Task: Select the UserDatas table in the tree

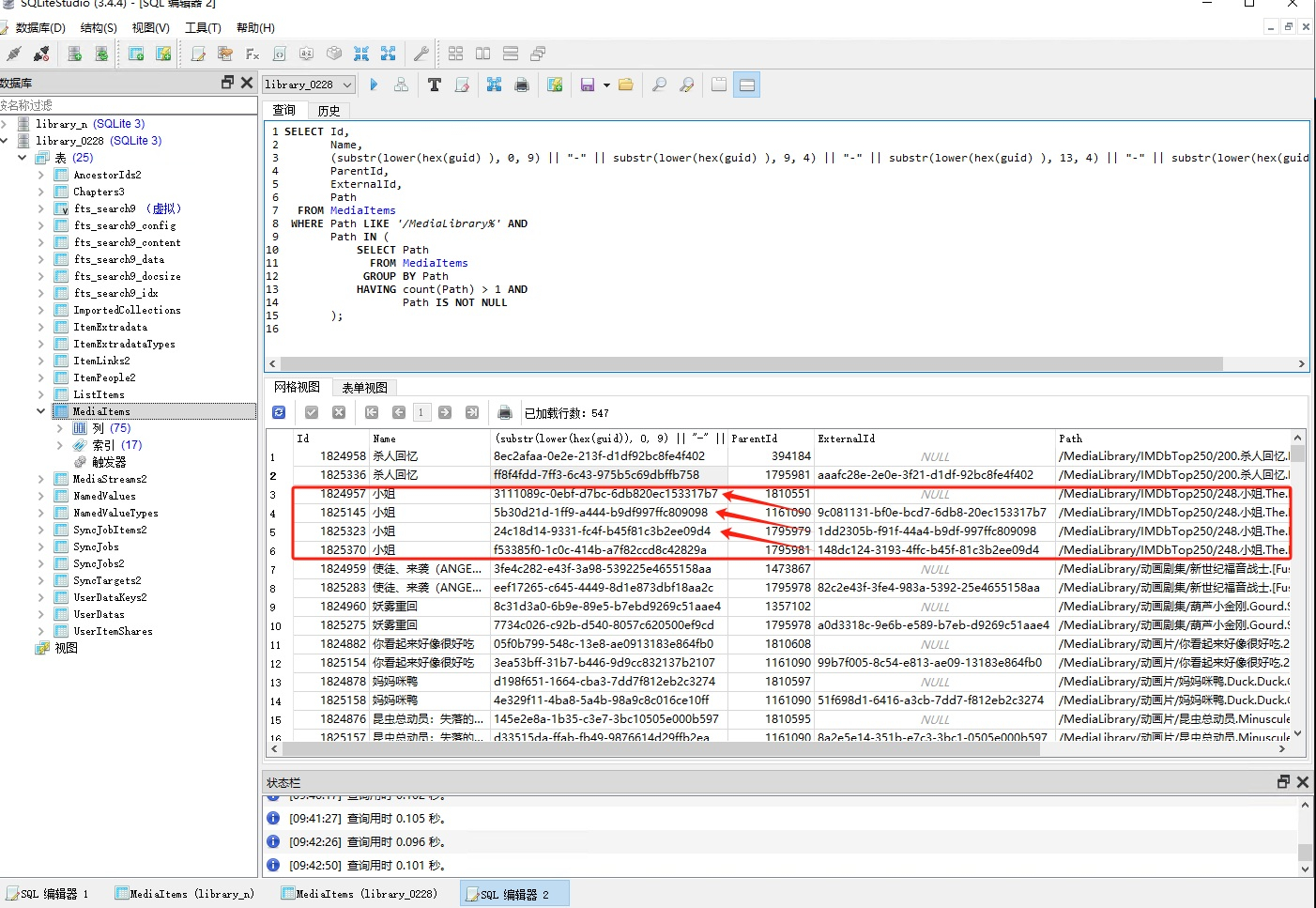Action: [x=99, y=614]
